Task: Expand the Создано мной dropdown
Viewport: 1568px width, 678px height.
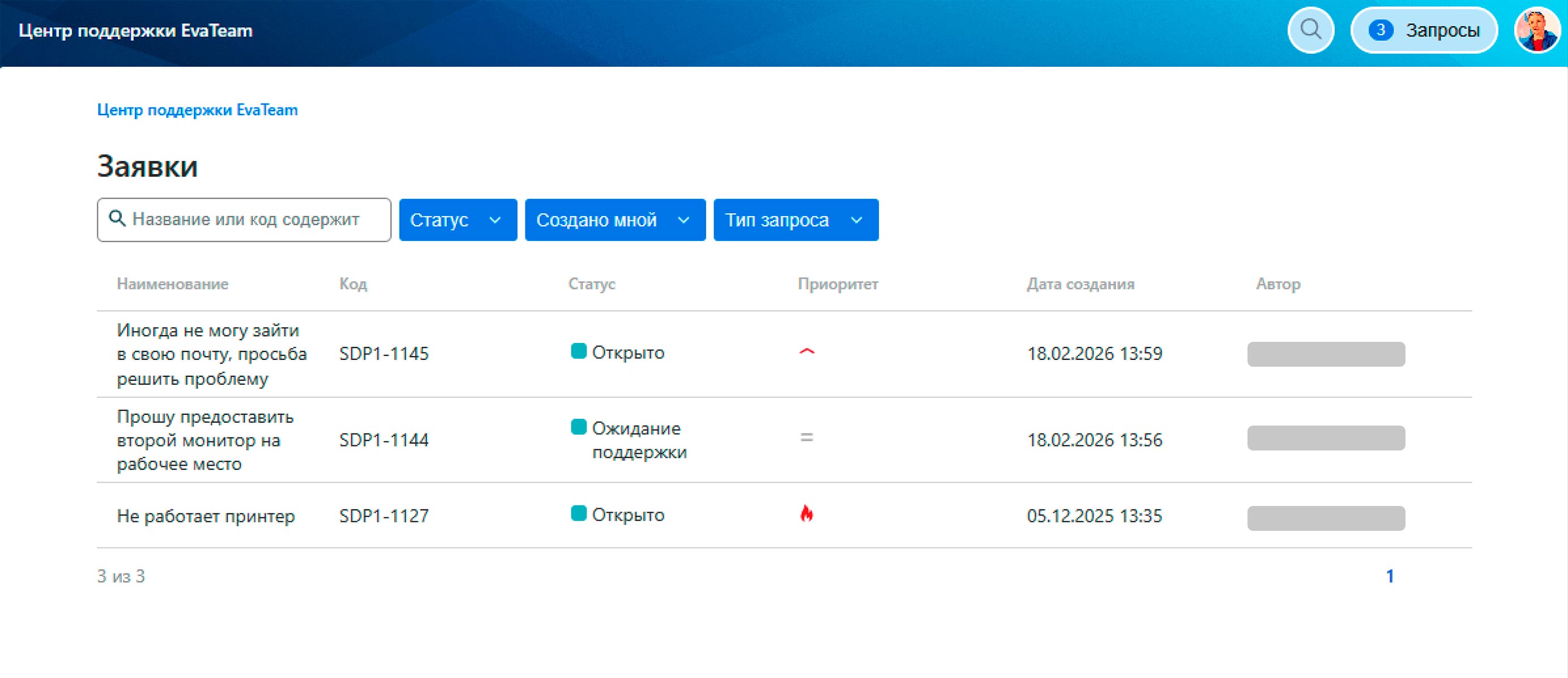Action: click(614, 220)
